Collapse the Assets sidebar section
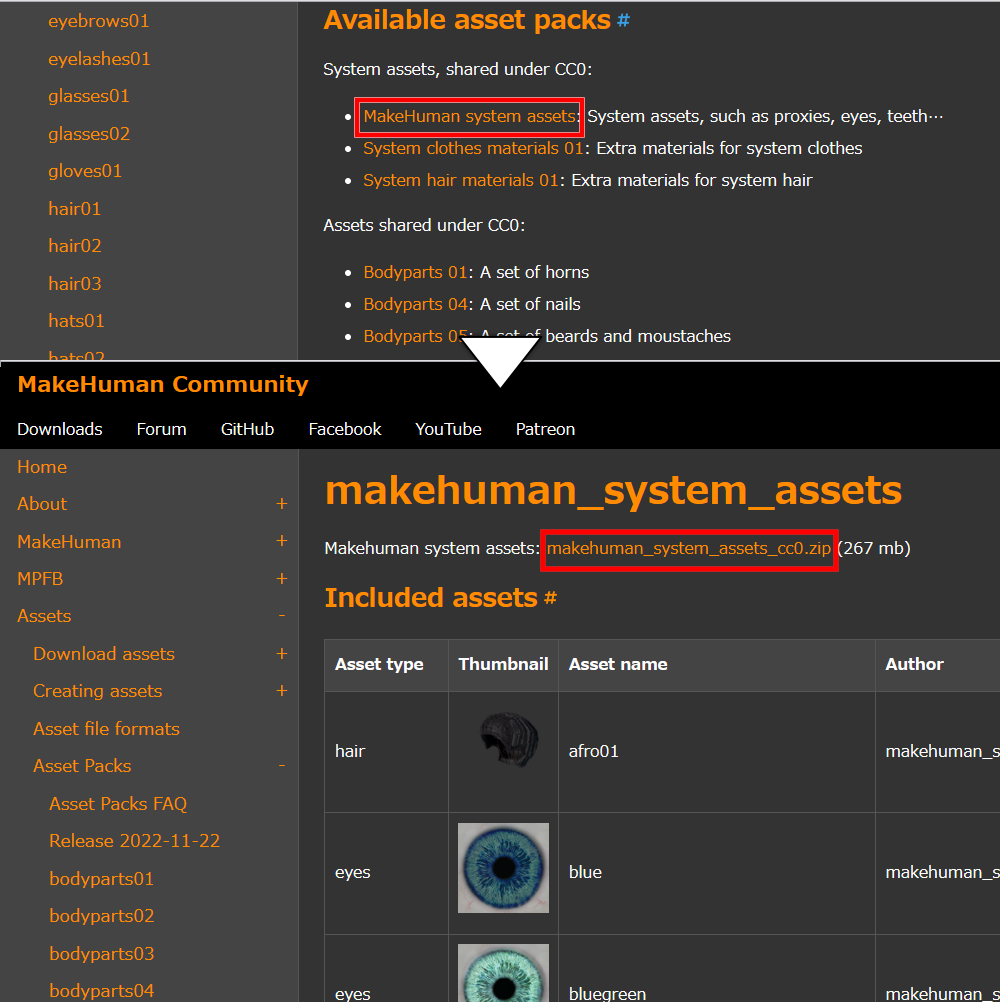Viewport: 1000px width, 1002px height. click(282, 616)
